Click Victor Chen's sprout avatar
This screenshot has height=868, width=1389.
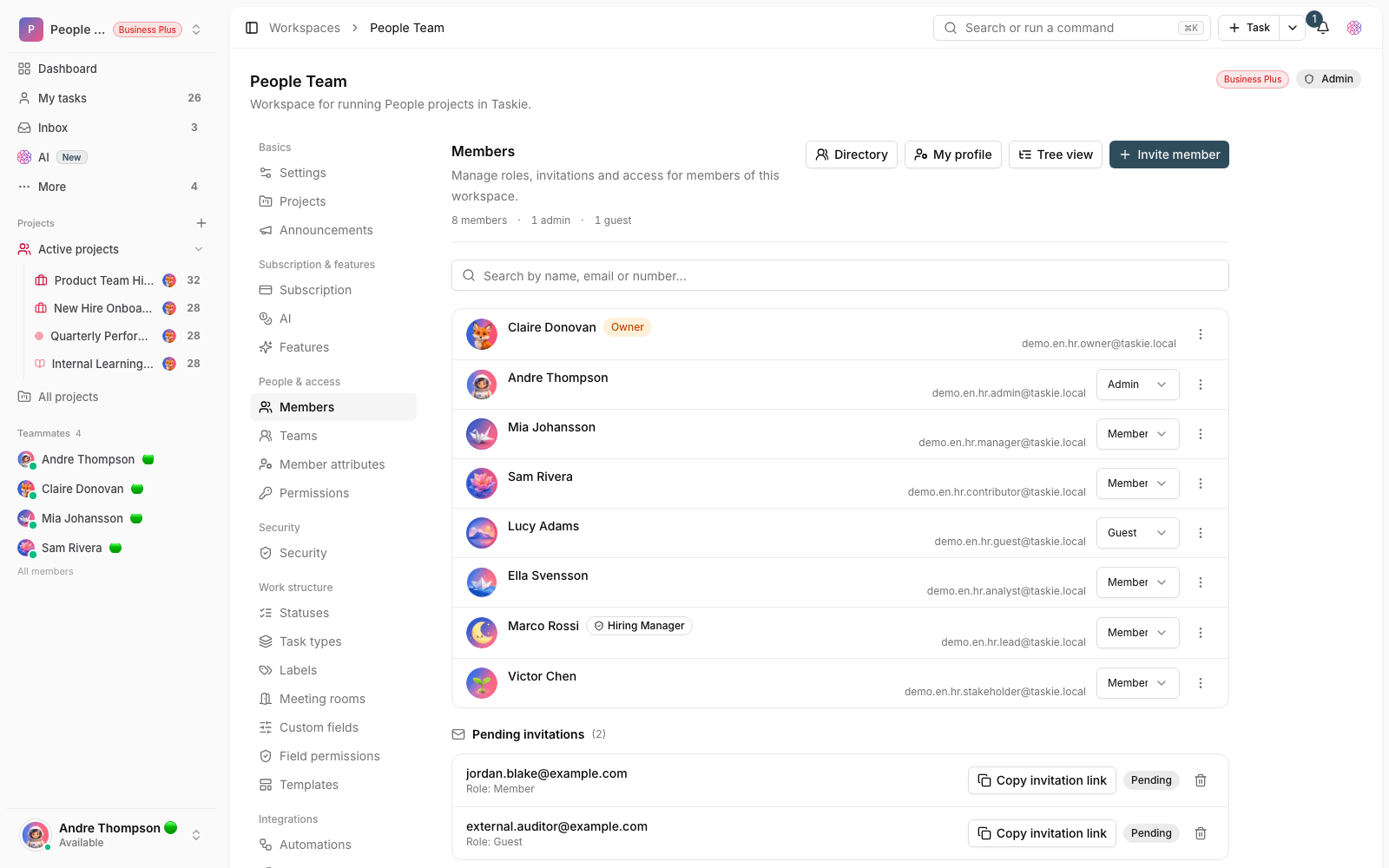point(482,683)
